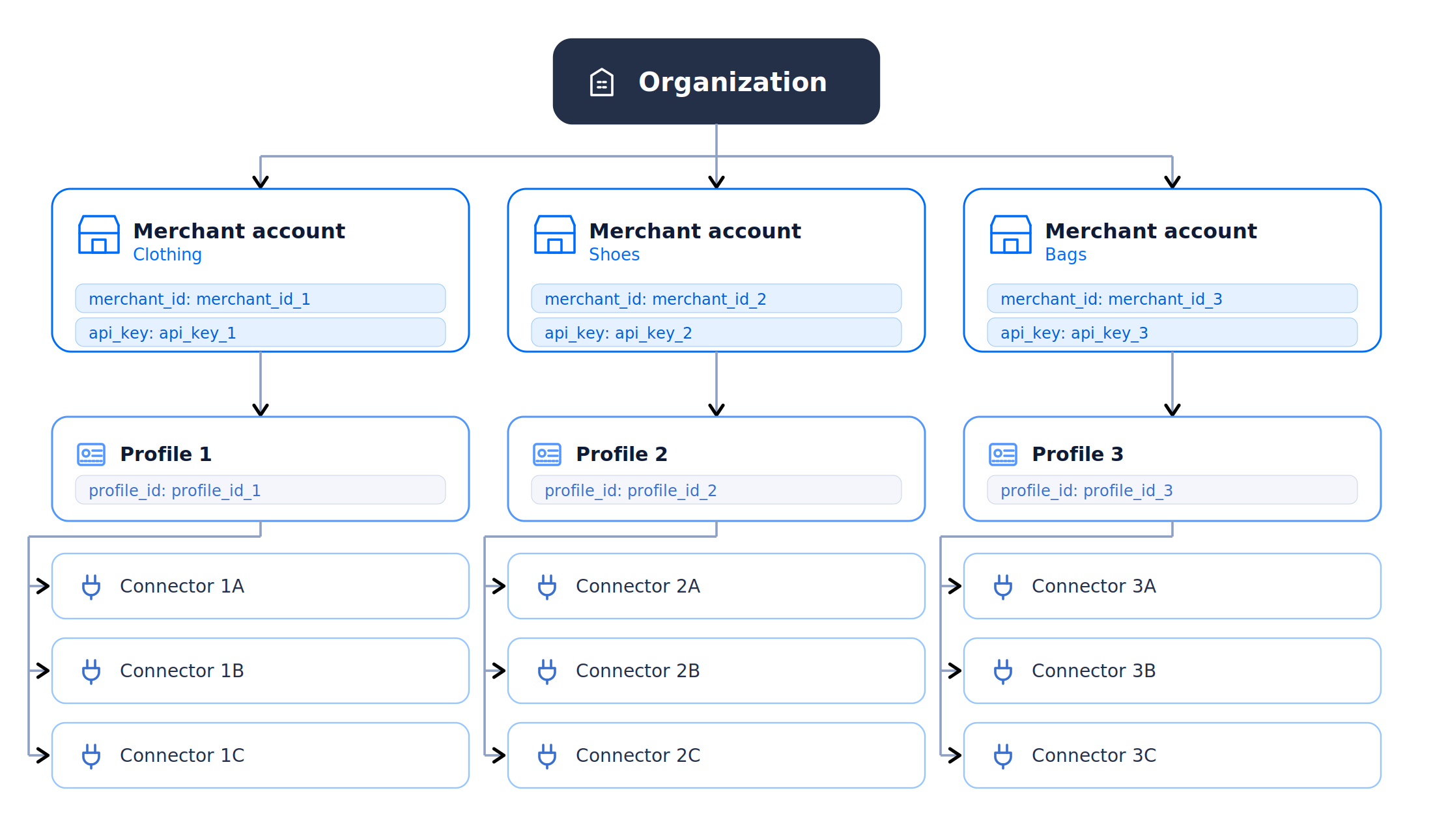The height and width of the screenshot is (840, 1433).
Task: Click the ID card icon beside Profile 2
Action: [x=547, y=454]
